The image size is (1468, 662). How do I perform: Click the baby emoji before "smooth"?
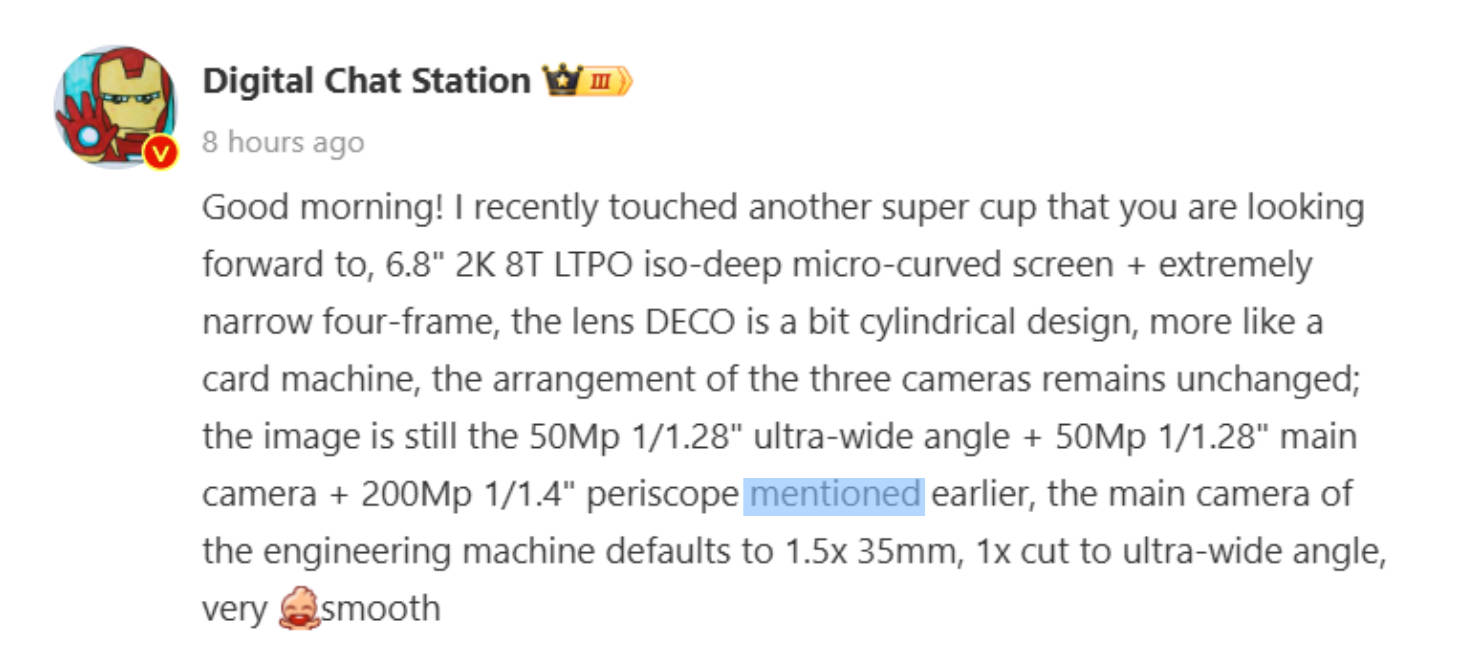[298, 608]
